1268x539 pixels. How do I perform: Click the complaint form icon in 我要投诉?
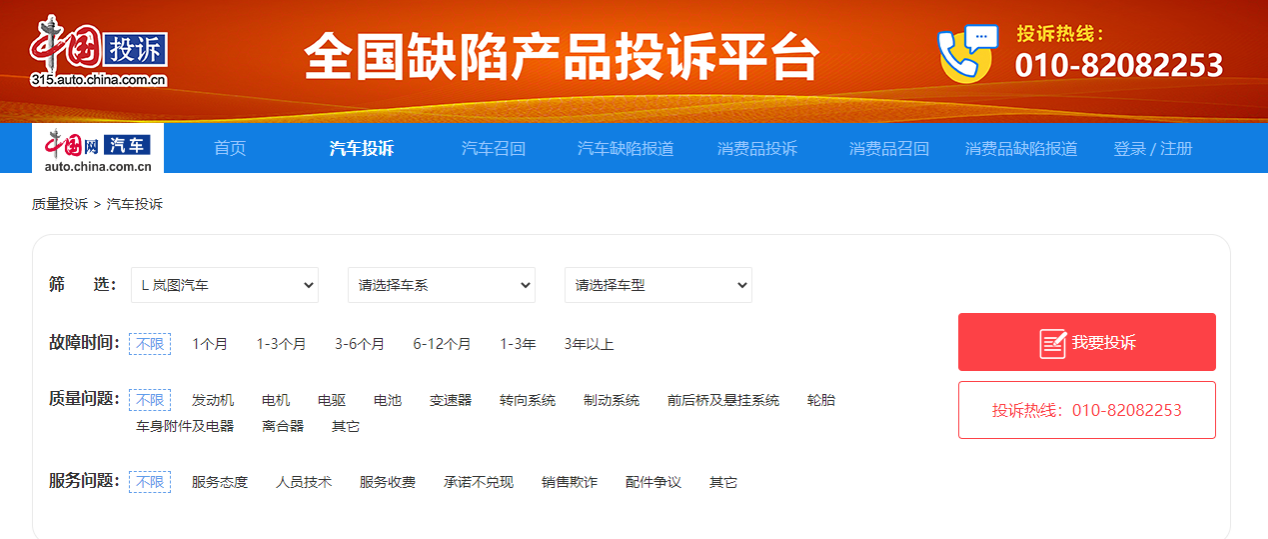coord(1053,343)
